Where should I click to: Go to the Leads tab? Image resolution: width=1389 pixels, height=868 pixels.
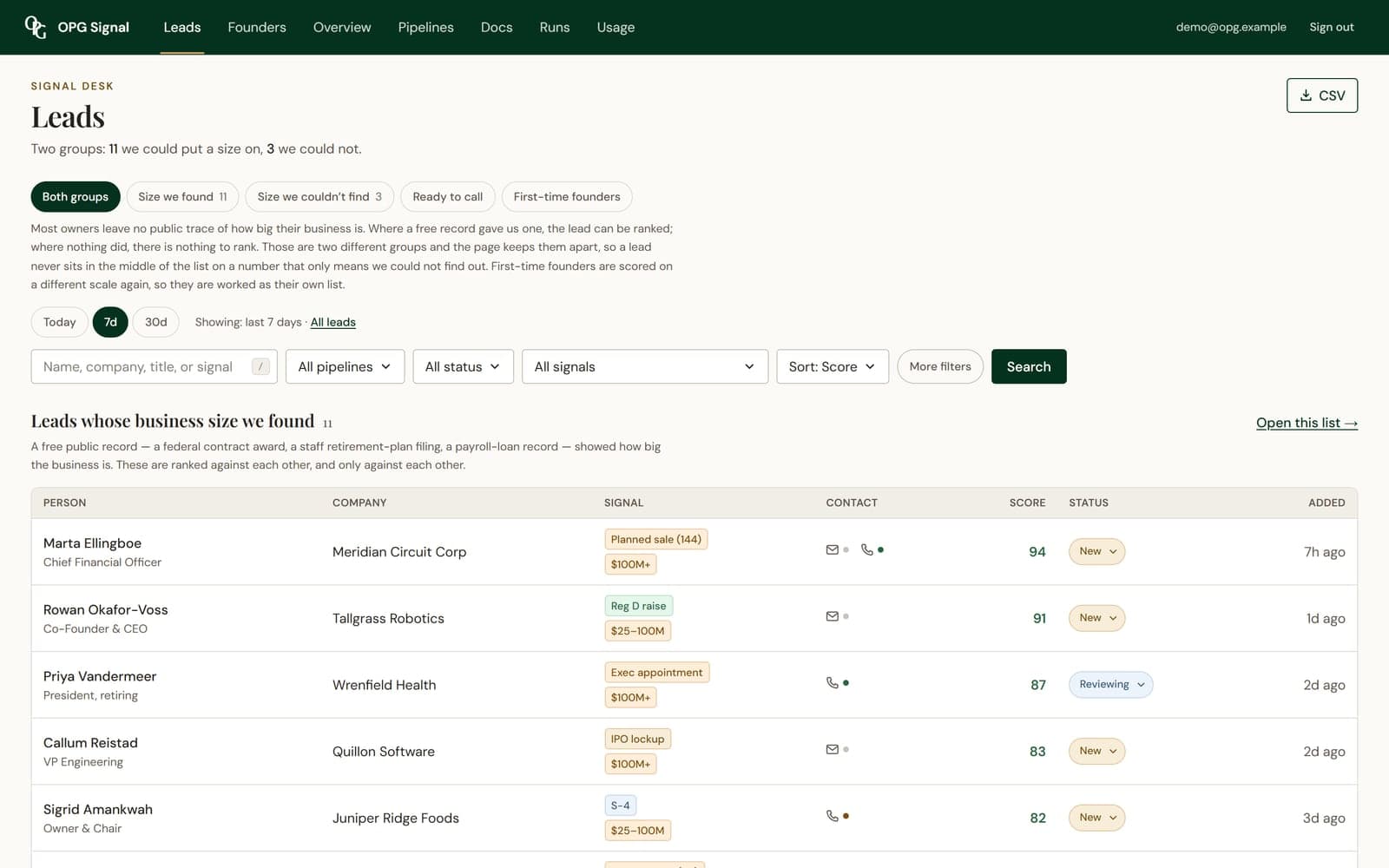tap(182, 27)
